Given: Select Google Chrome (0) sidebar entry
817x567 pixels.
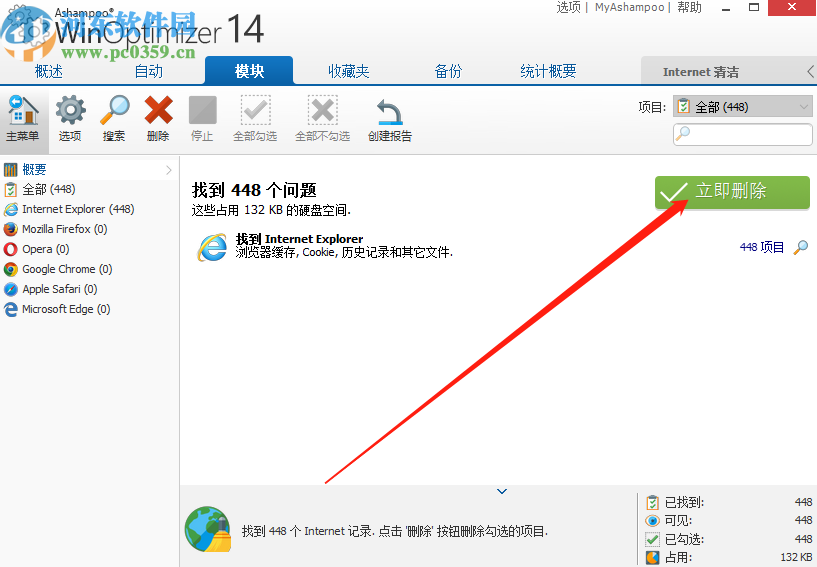Looking at the screenshot, I should click(58, 269).
